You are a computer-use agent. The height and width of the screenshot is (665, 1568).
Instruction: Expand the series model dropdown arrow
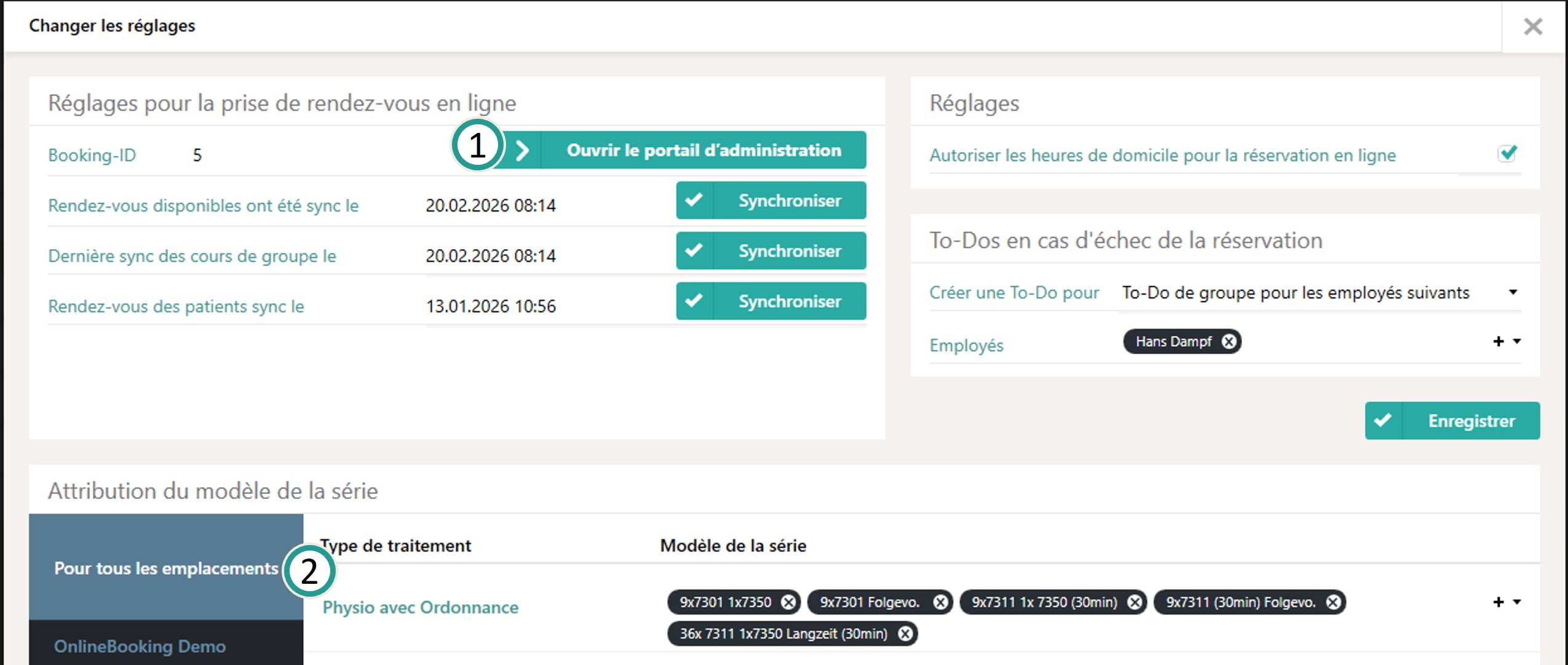pos(1517,602)
